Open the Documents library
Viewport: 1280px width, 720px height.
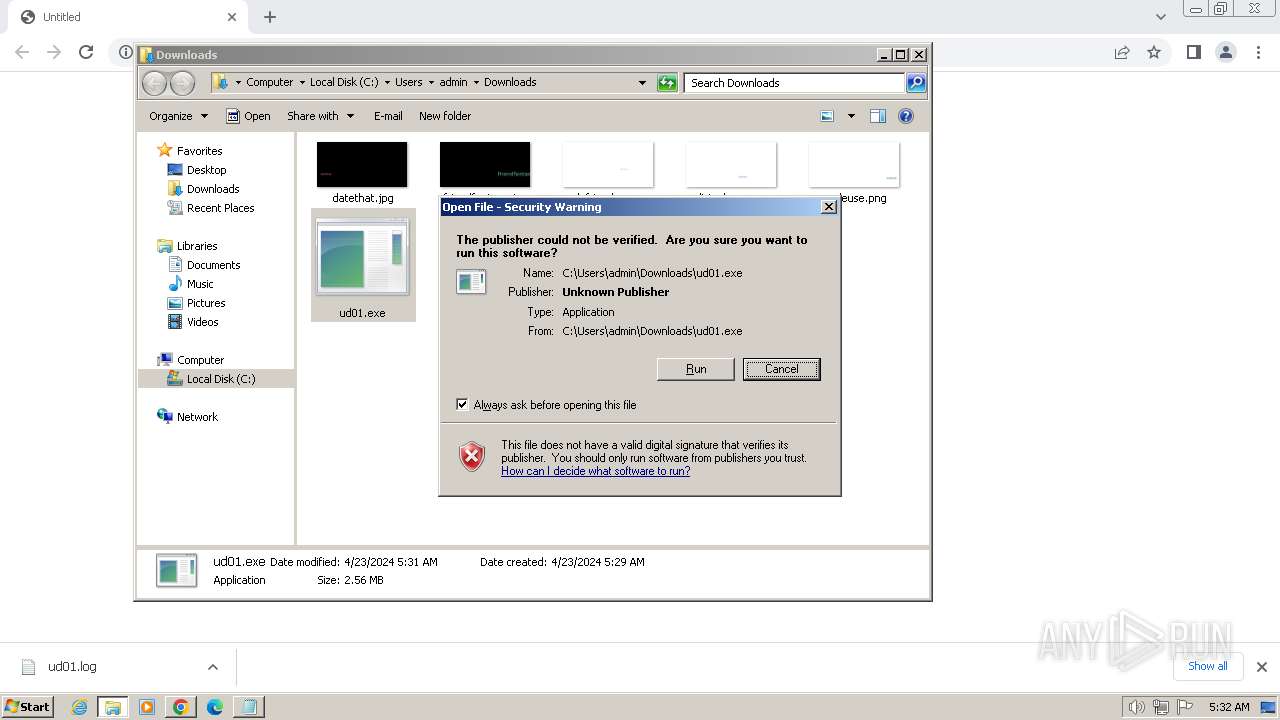213,265
